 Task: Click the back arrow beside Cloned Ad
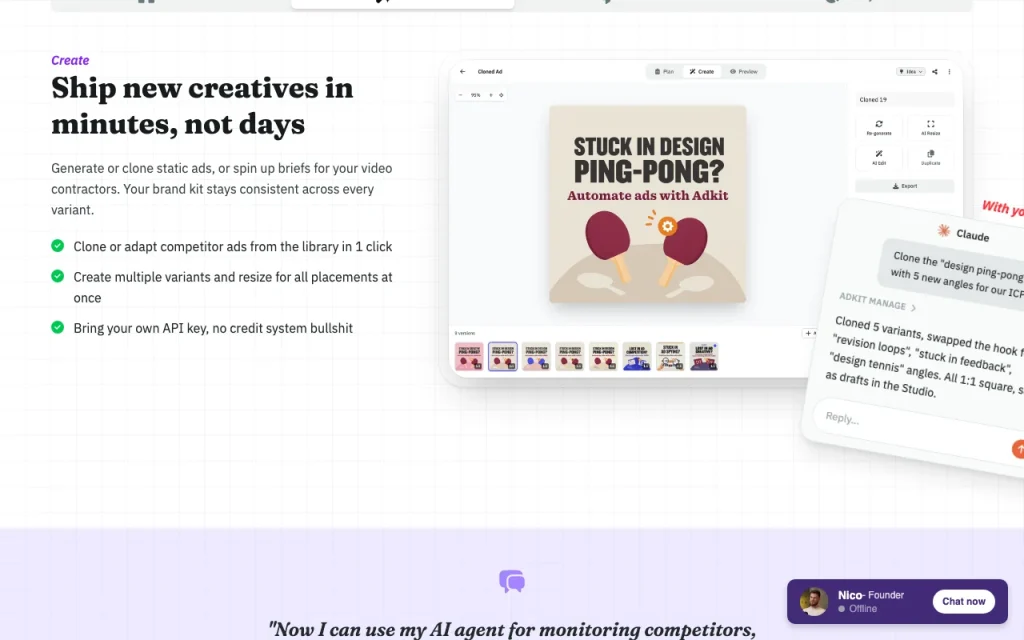pos(462,72)
